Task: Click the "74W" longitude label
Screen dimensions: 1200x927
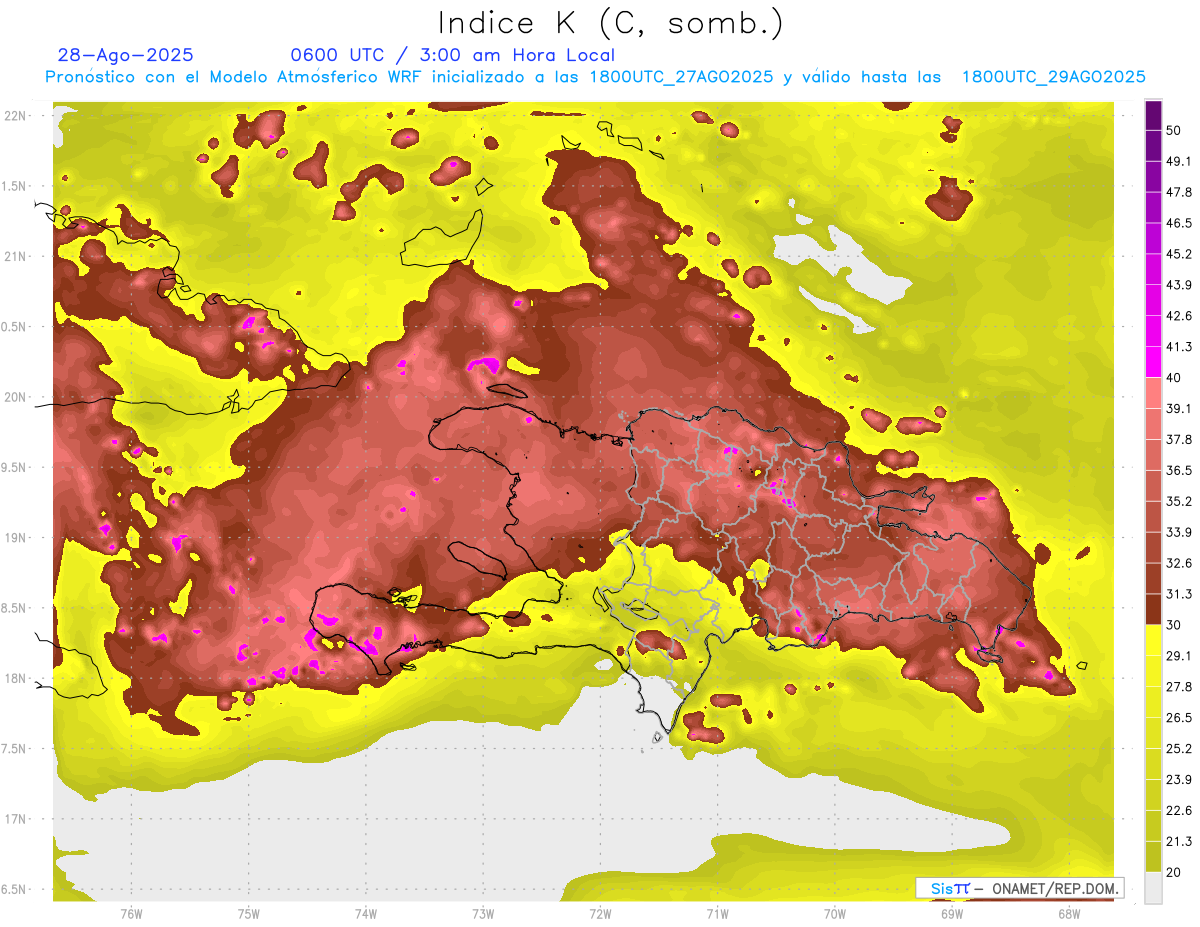Action: click(365, 914)
